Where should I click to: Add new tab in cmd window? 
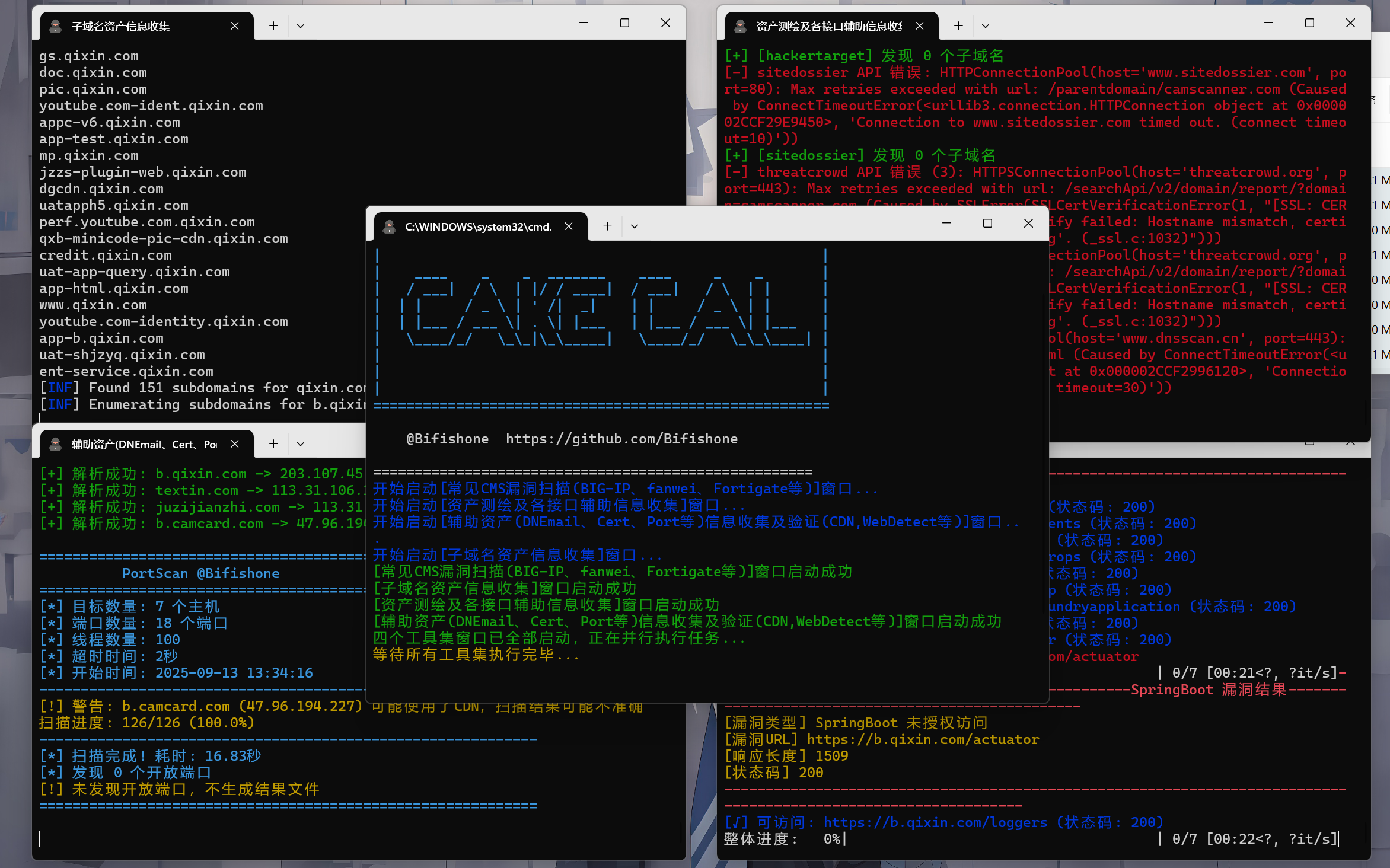click(x=607, y=226)
